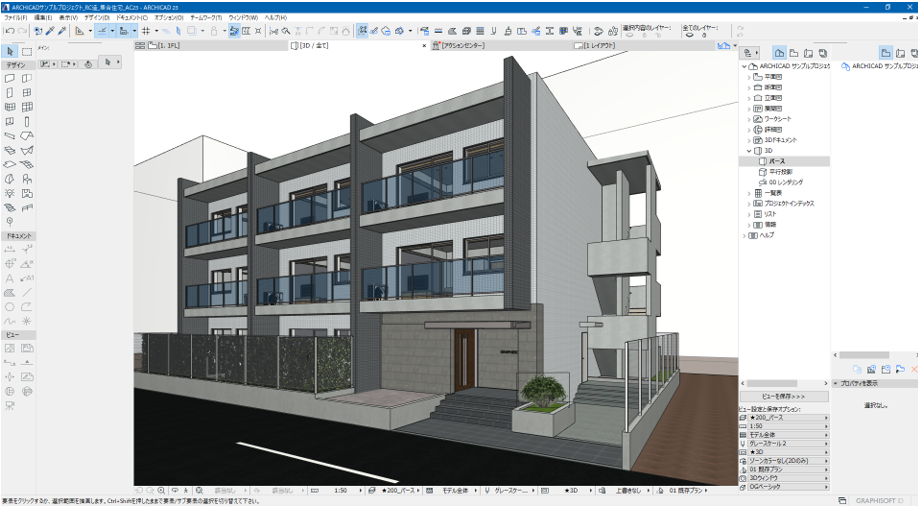
Task: Select the Arrow selection tool in toolbox
Action: coord(10,52)
